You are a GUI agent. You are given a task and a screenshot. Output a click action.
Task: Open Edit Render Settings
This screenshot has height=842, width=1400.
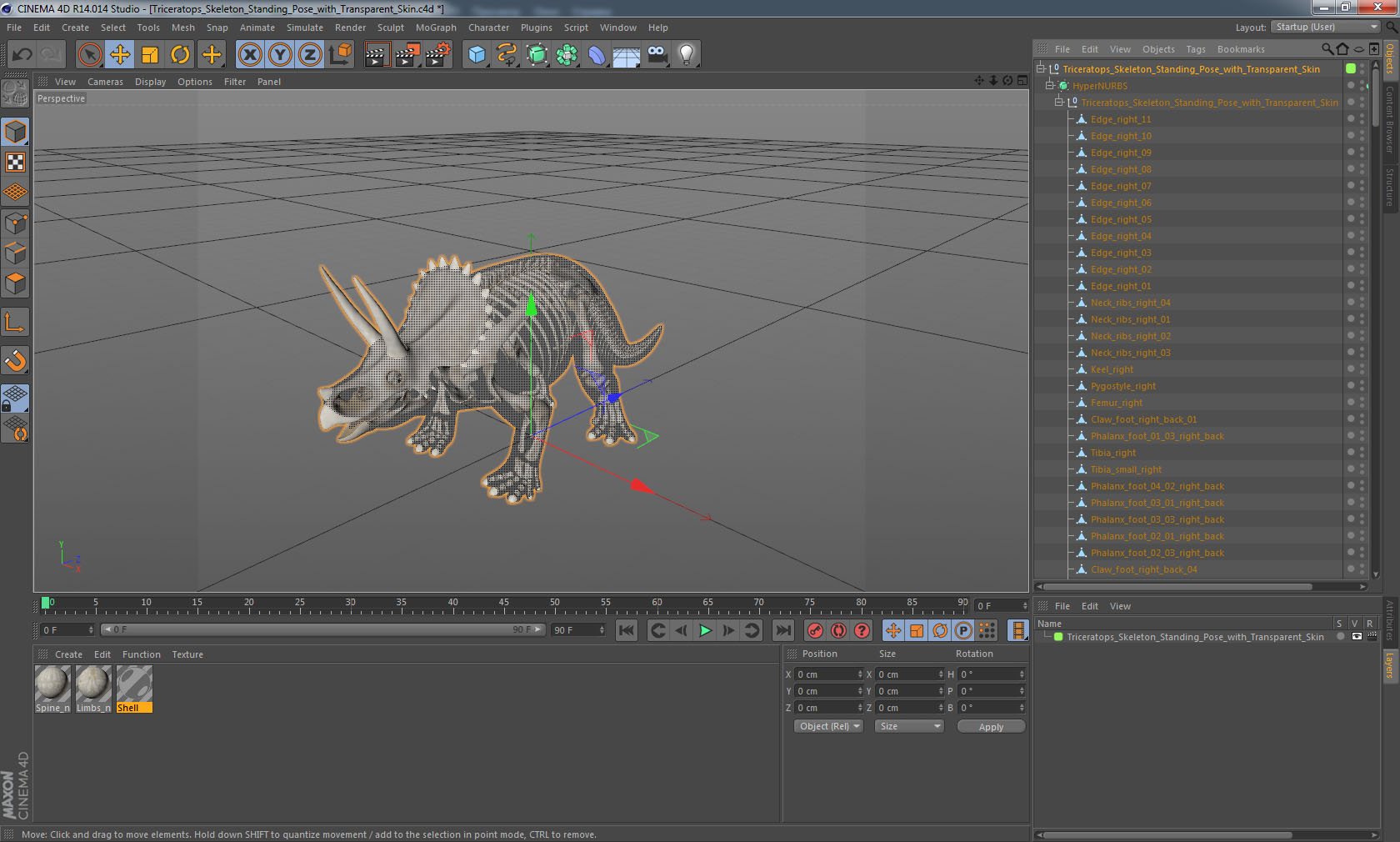point(438,55)
